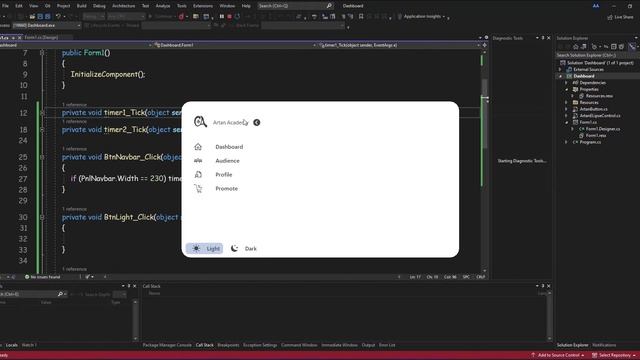Click Show All Files icon in Solution Explorer
The height and width of the screenshot is (360, 640).
(621, 47)
